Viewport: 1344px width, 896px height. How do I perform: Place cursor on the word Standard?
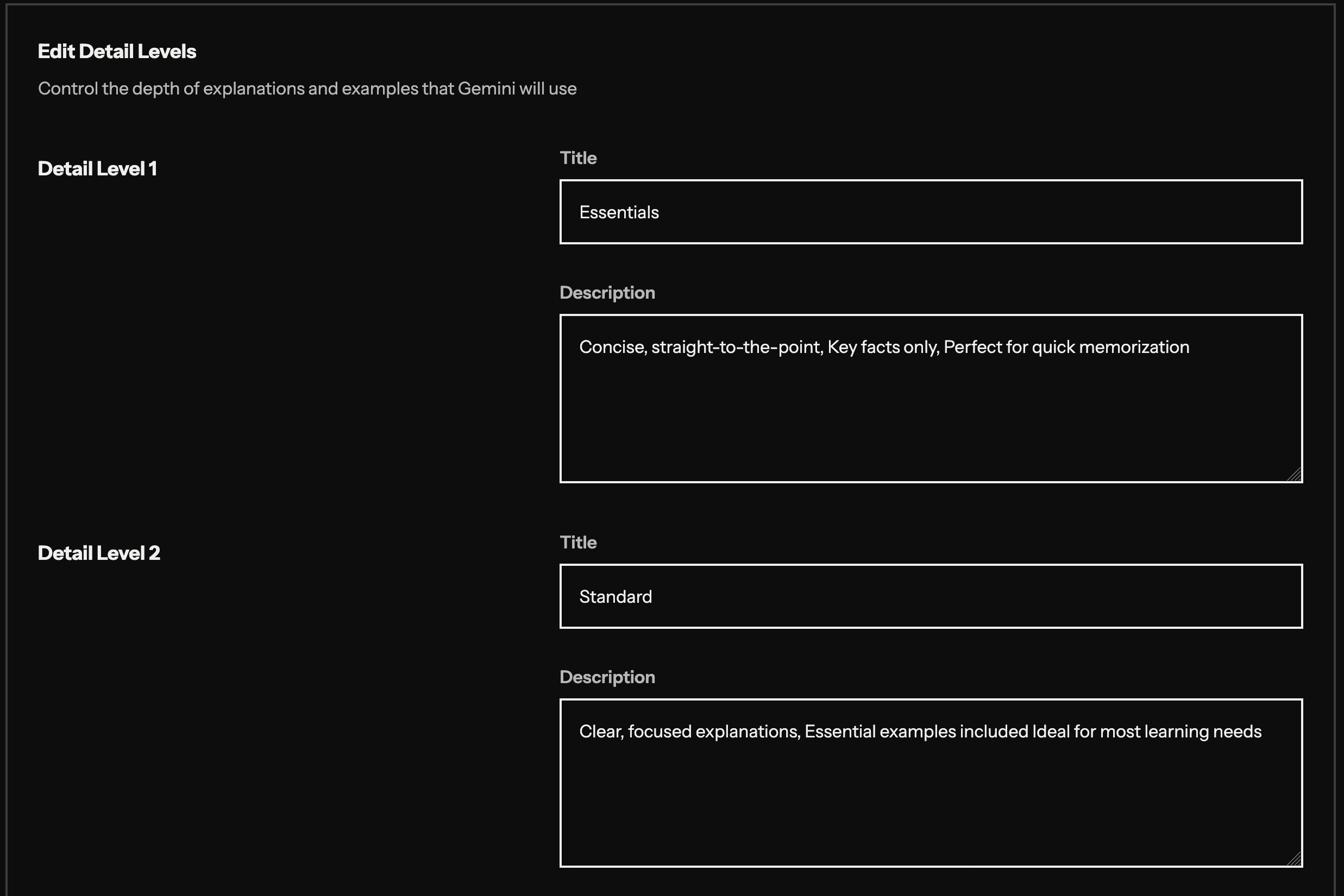pos(615,597)
